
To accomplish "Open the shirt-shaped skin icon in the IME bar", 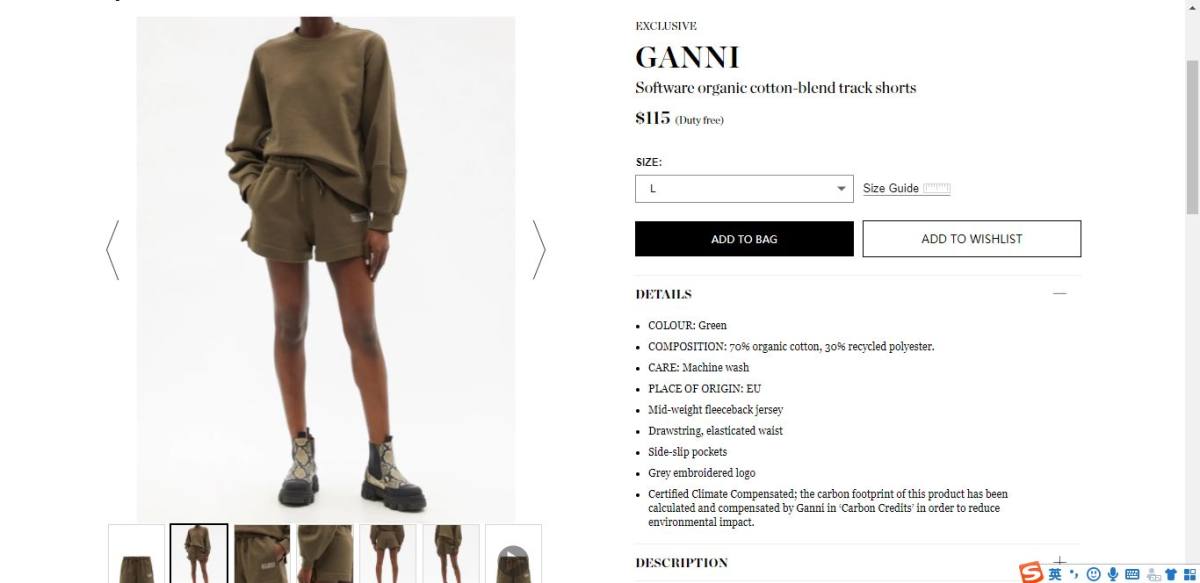I will [1170, 574].
